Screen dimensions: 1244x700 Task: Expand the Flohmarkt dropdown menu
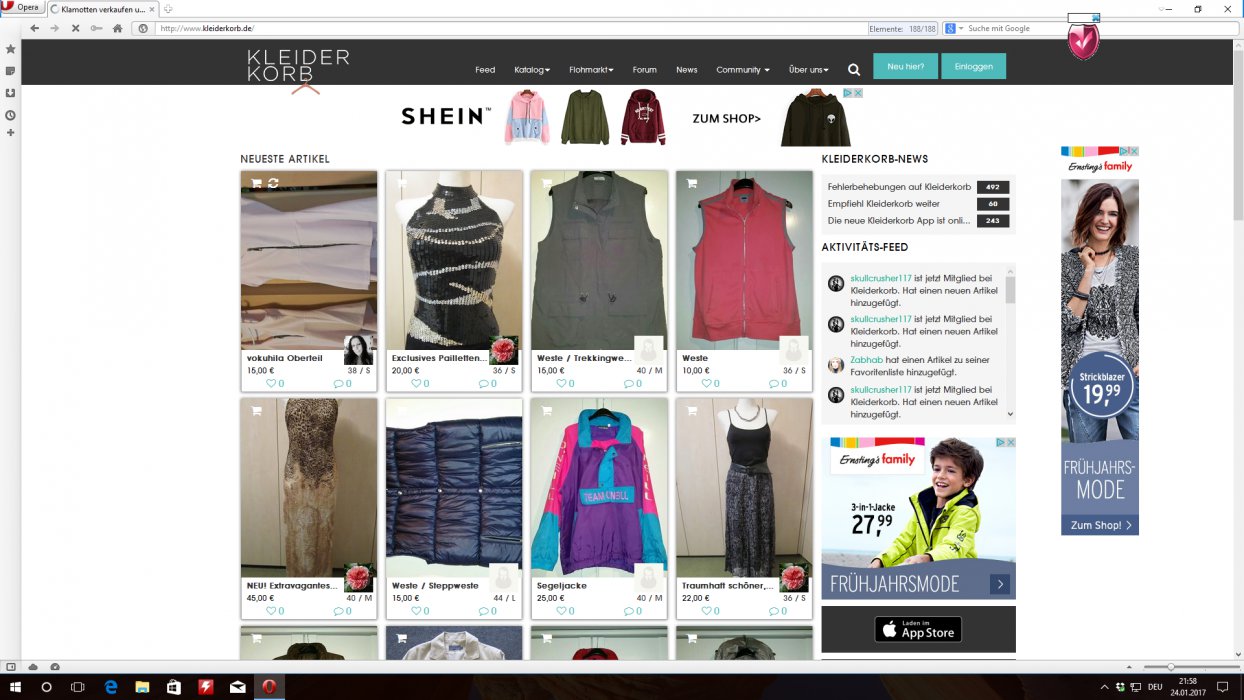click(x=591, y=70)
